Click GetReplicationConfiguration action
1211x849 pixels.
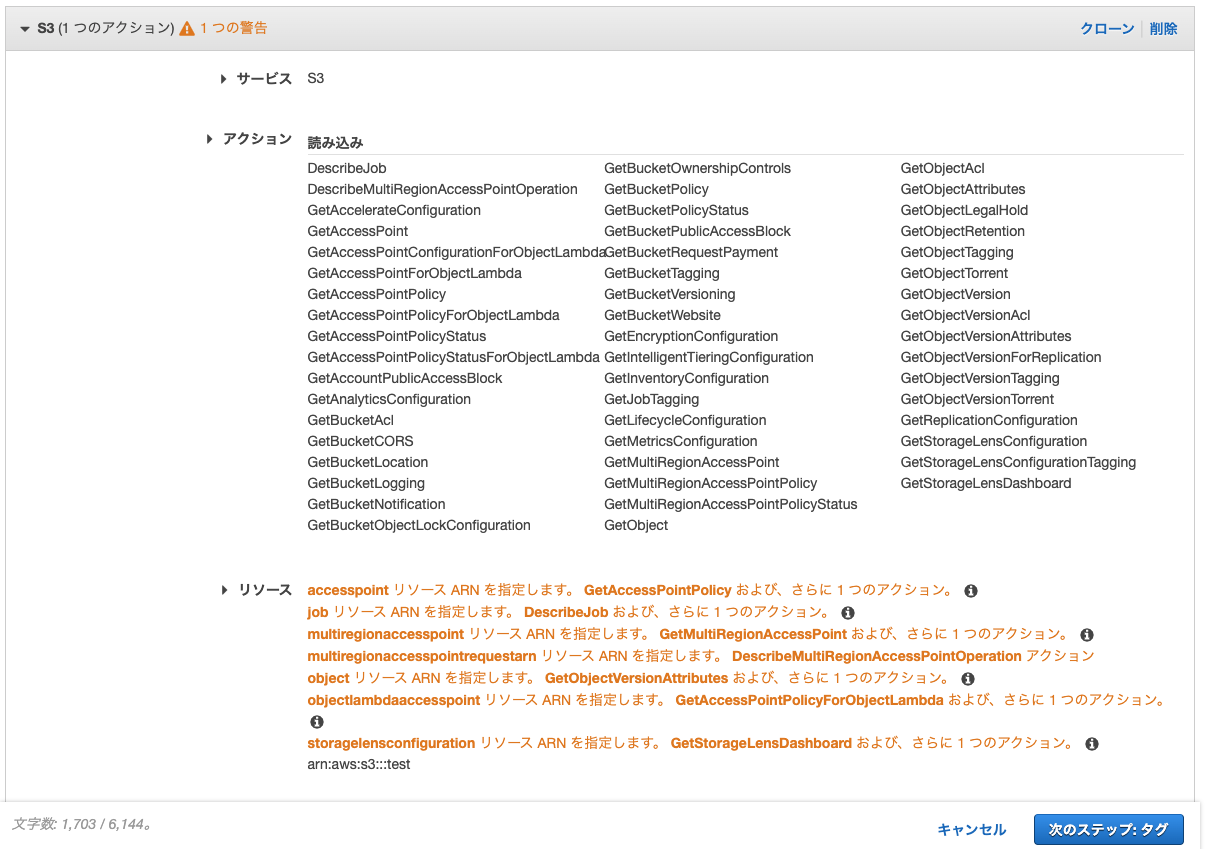[x=989, y=420]
